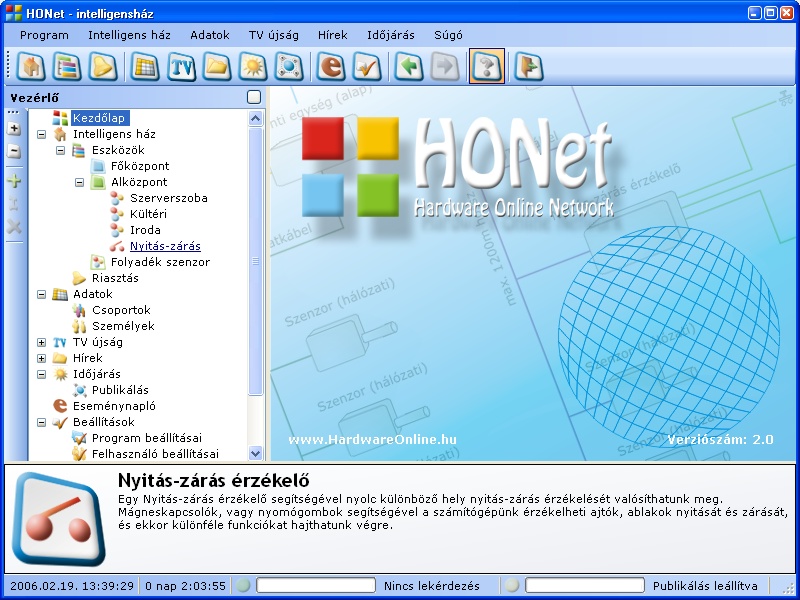Click the publishing status indicator light
The width and height of the screenshot is (800, 600).
coord(512,585)
